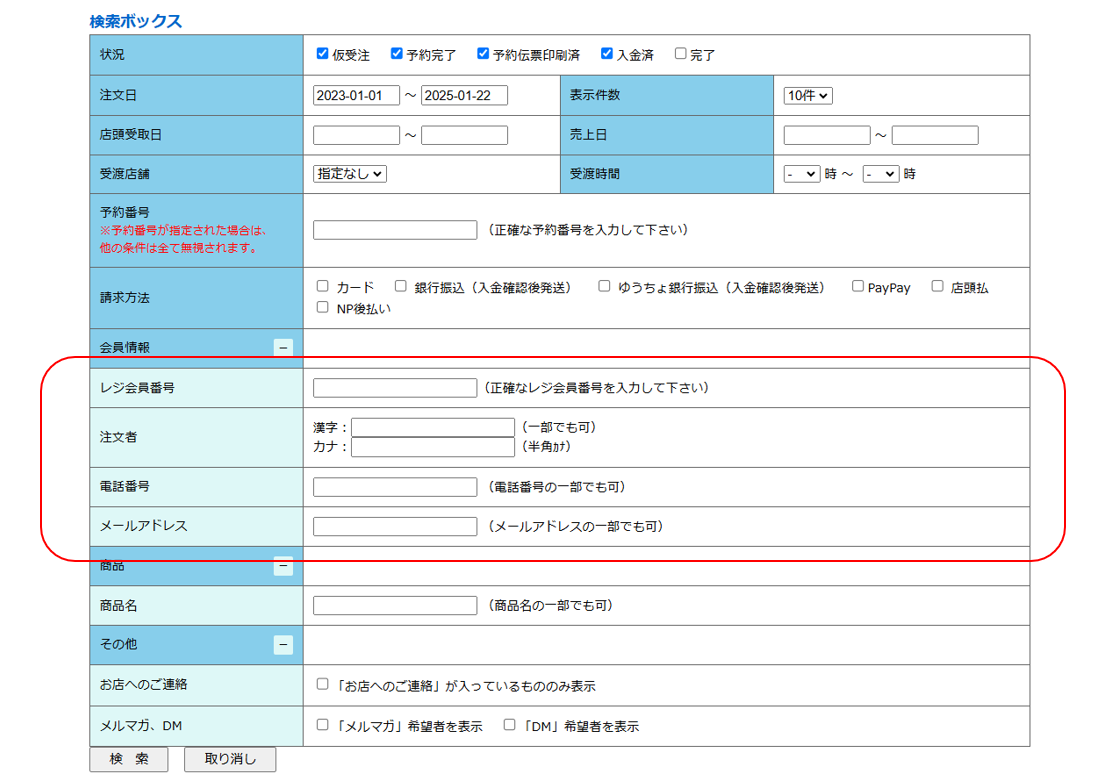Screen dimensions: 1111x776
Task: Collapse the 商品 section
Action: click(x=283, y=566)
